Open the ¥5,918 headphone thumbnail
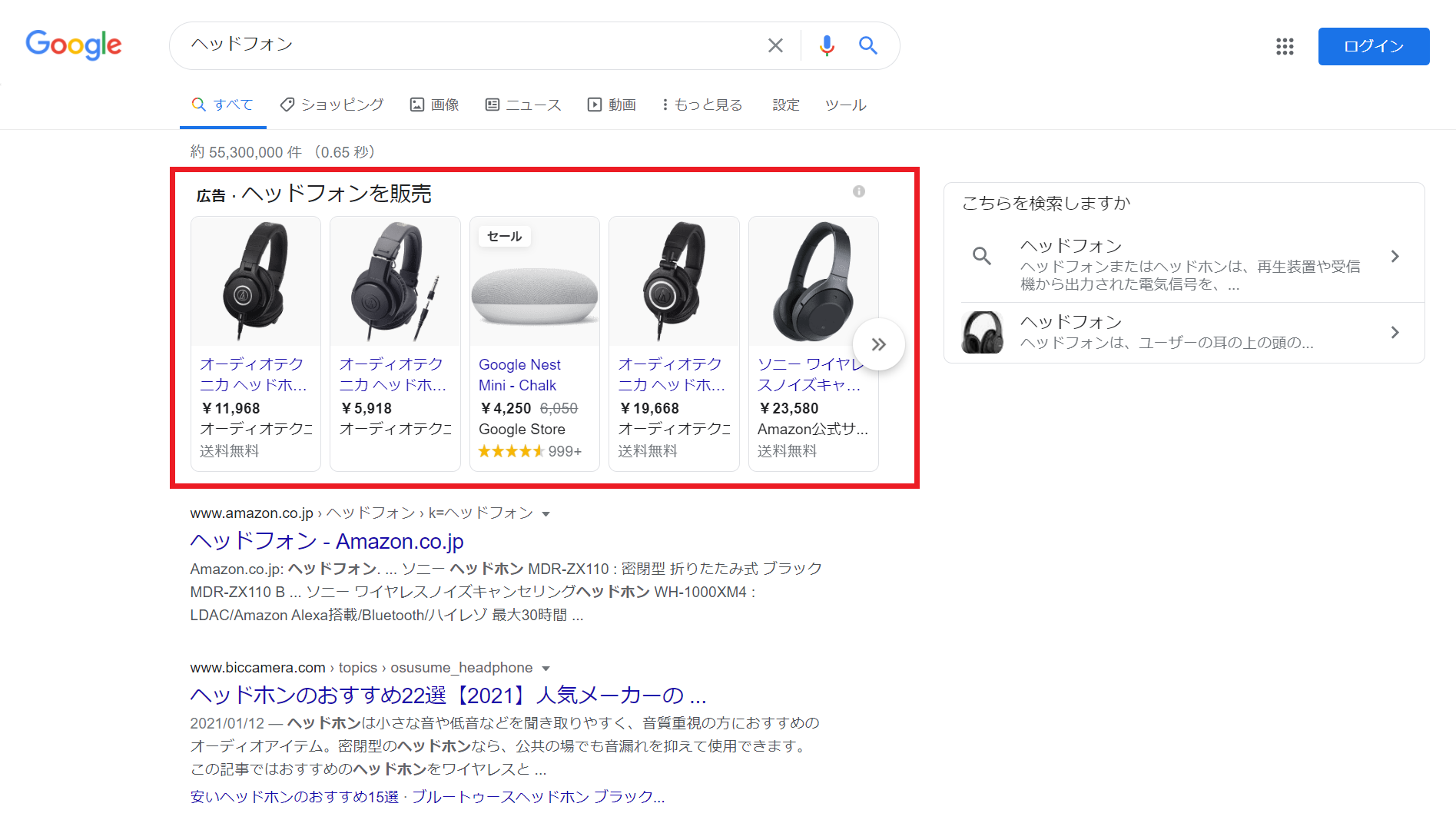This screenshot has width=1456, height=830. 395,281
